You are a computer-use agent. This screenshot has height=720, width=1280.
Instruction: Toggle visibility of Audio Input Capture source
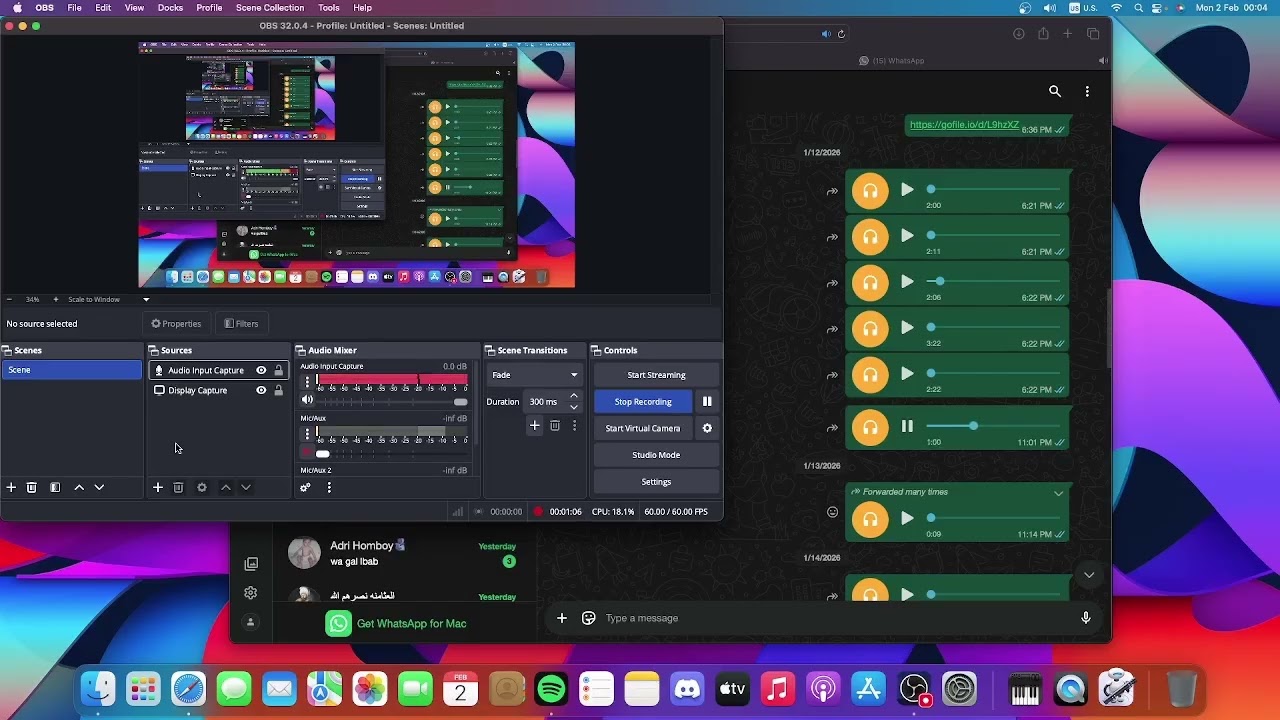[x=261, y=370]
